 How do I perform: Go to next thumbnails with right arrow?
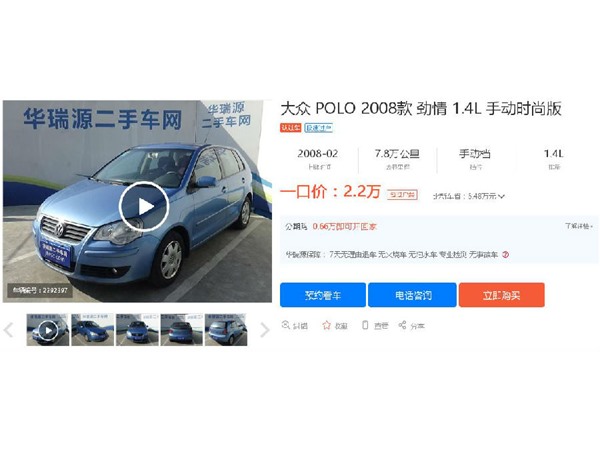point(264,329)
